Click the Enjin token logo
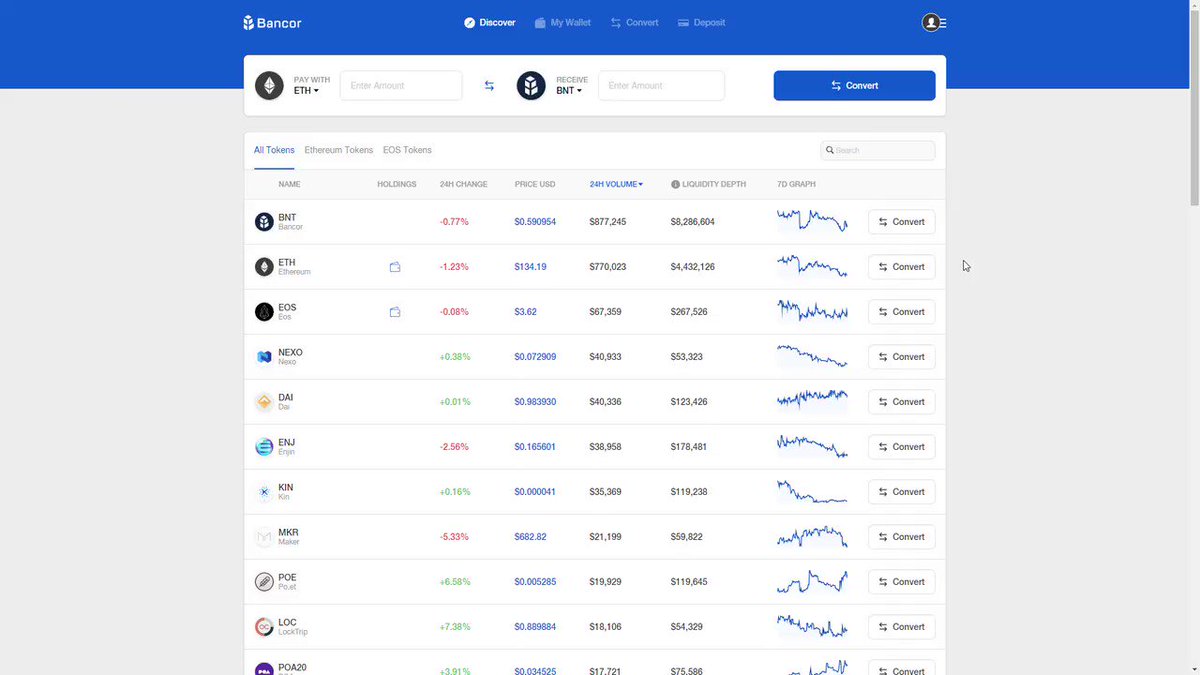Screen dimensions: 1200x675 coord(264,447)
